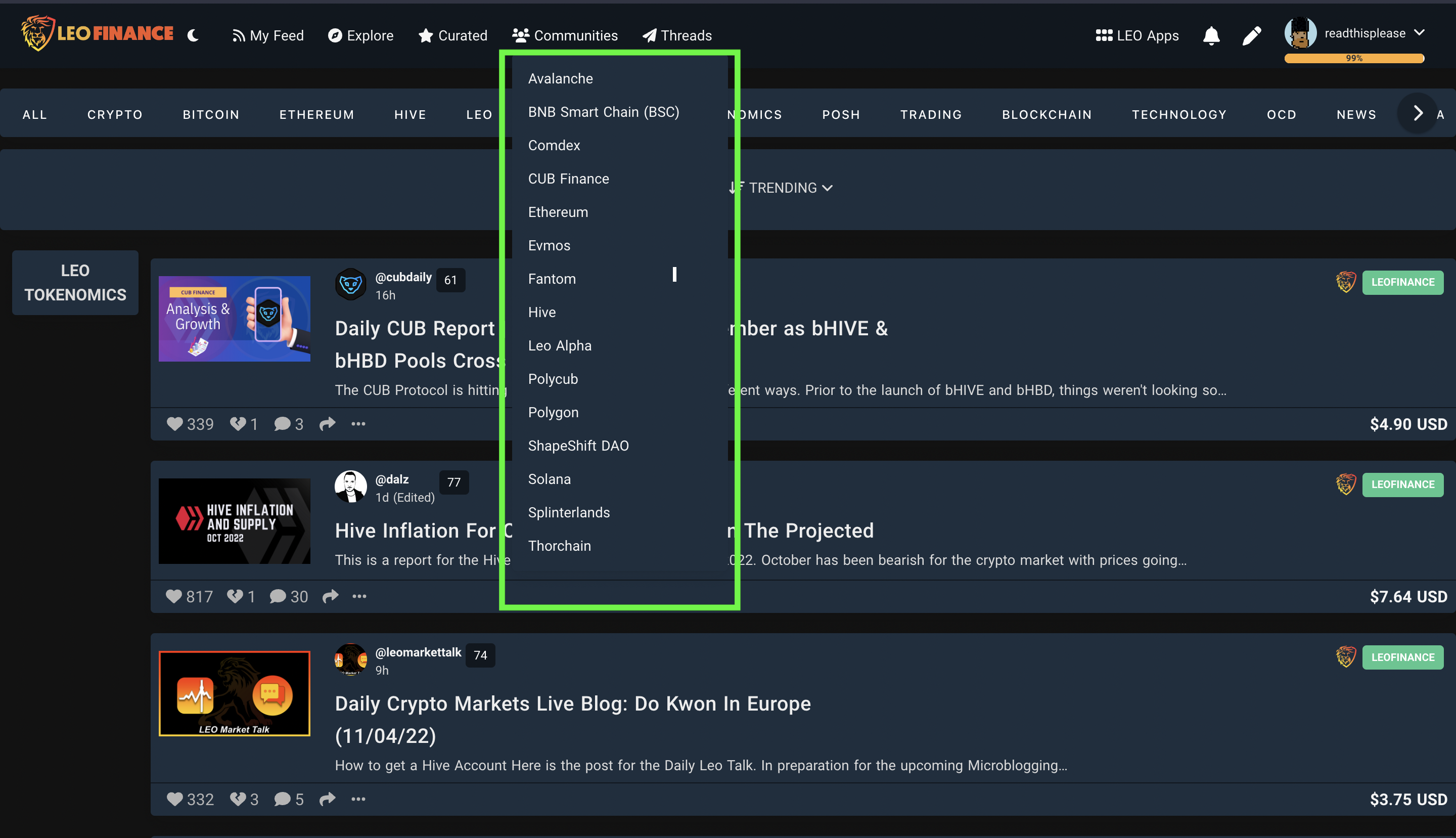The image size is (1456, 838).
Task: Click LEO TOKENOMICS sidebar button
Action: coord(75,283)
